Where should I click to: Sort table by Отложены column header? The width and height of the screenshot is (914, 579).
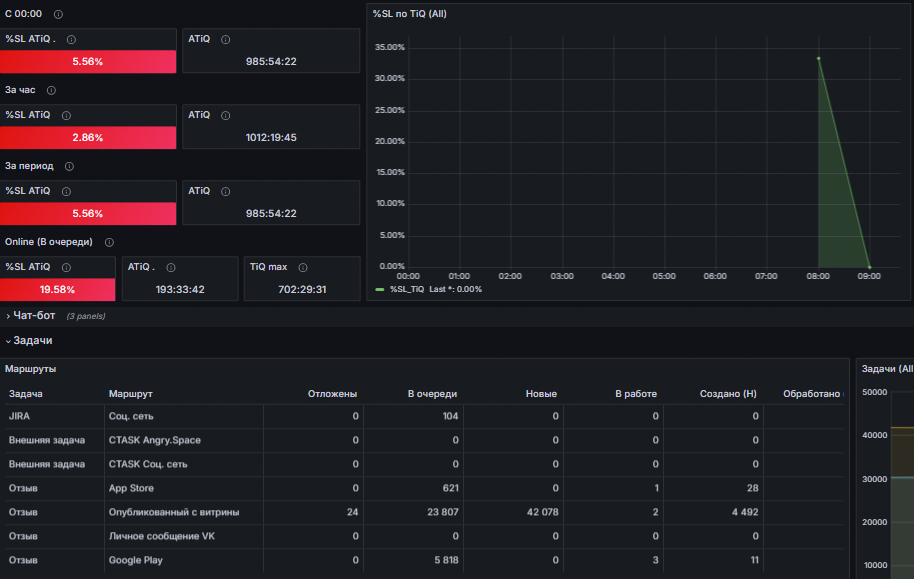(332, 394)
